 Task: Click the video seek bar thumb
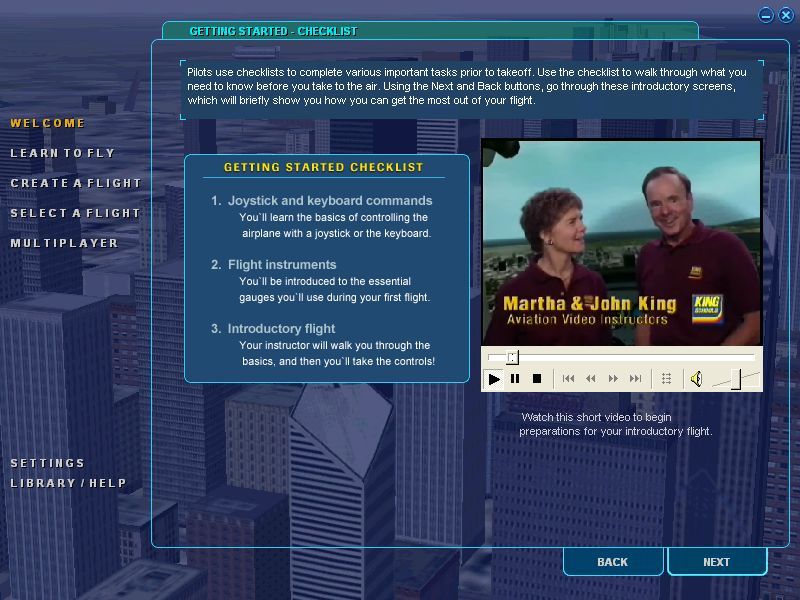click(512, 357)
